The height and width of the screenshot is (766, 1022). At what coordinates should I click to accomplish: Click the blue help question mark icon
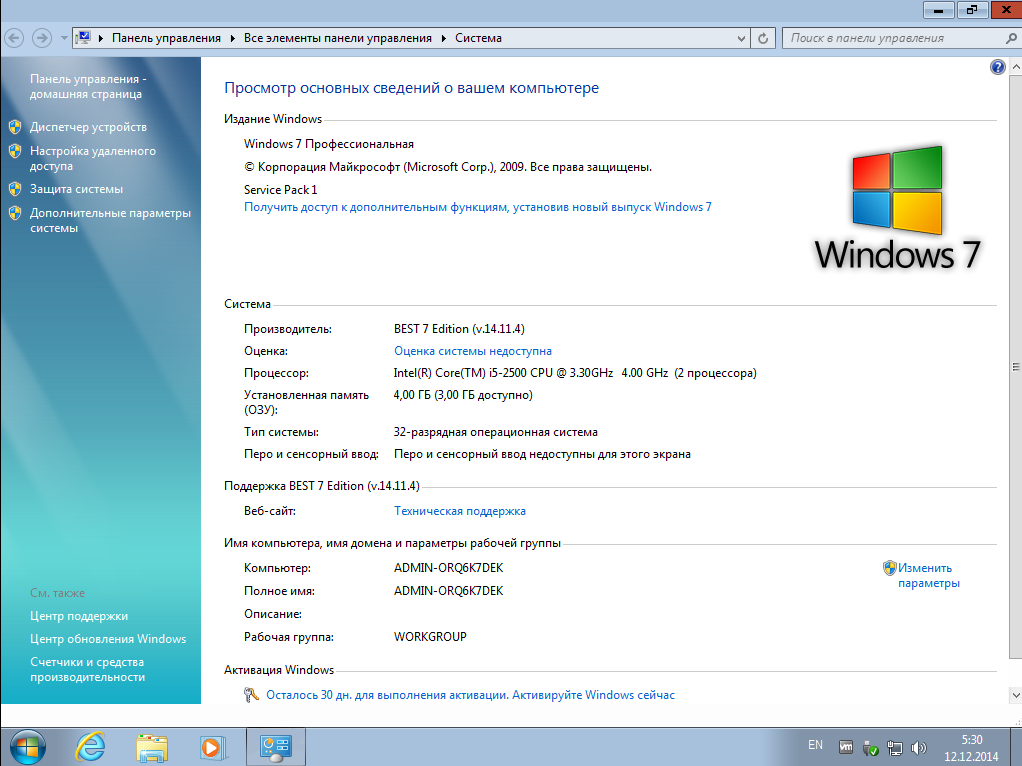coord(998,66)
